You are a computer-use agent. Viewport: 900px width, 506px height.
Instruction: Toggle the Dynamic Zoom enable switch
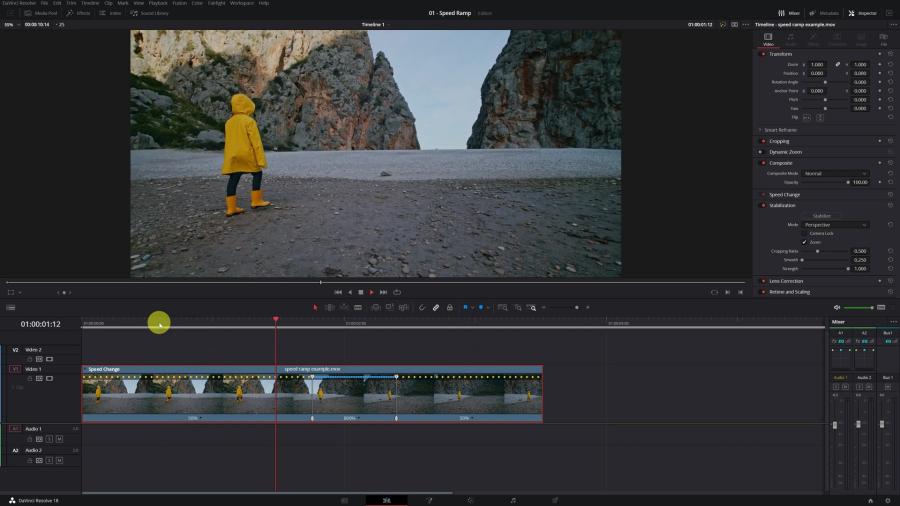click(761, 152)
